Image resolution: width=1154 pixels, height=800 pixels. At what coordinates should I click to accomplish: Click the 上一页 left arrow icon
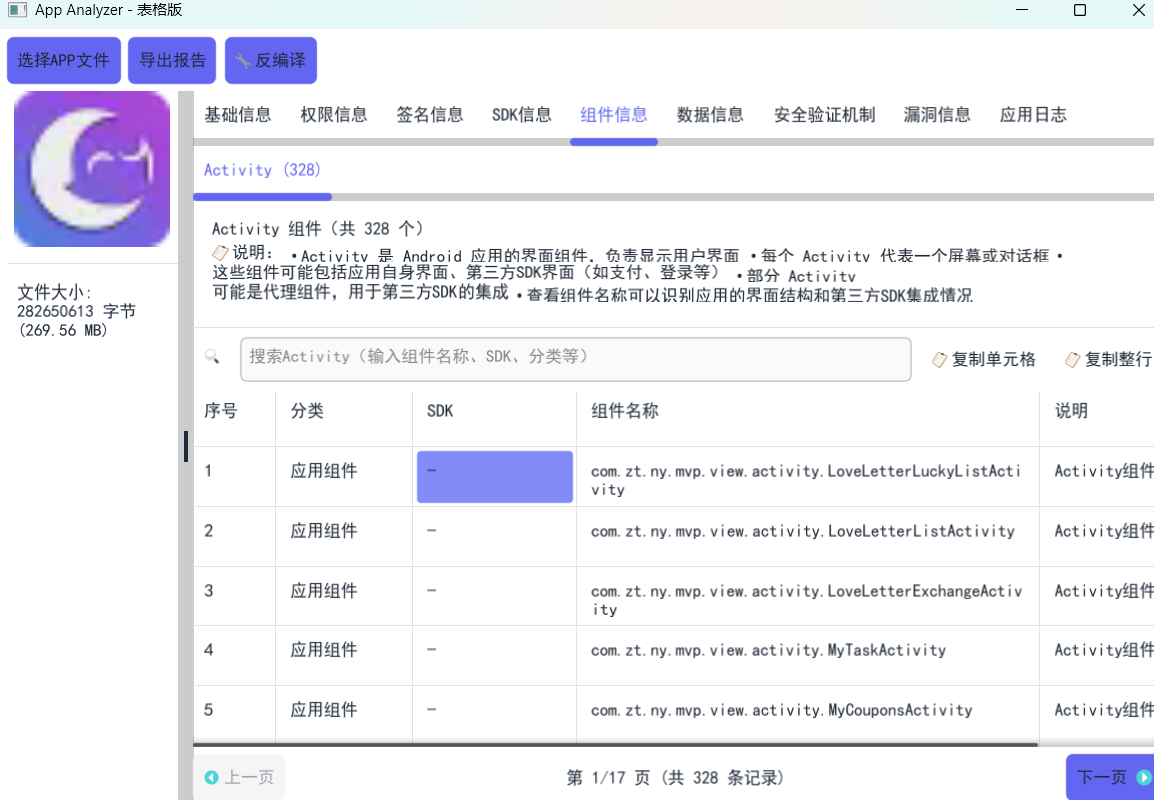pyautogui.click(x=211, y=778)
